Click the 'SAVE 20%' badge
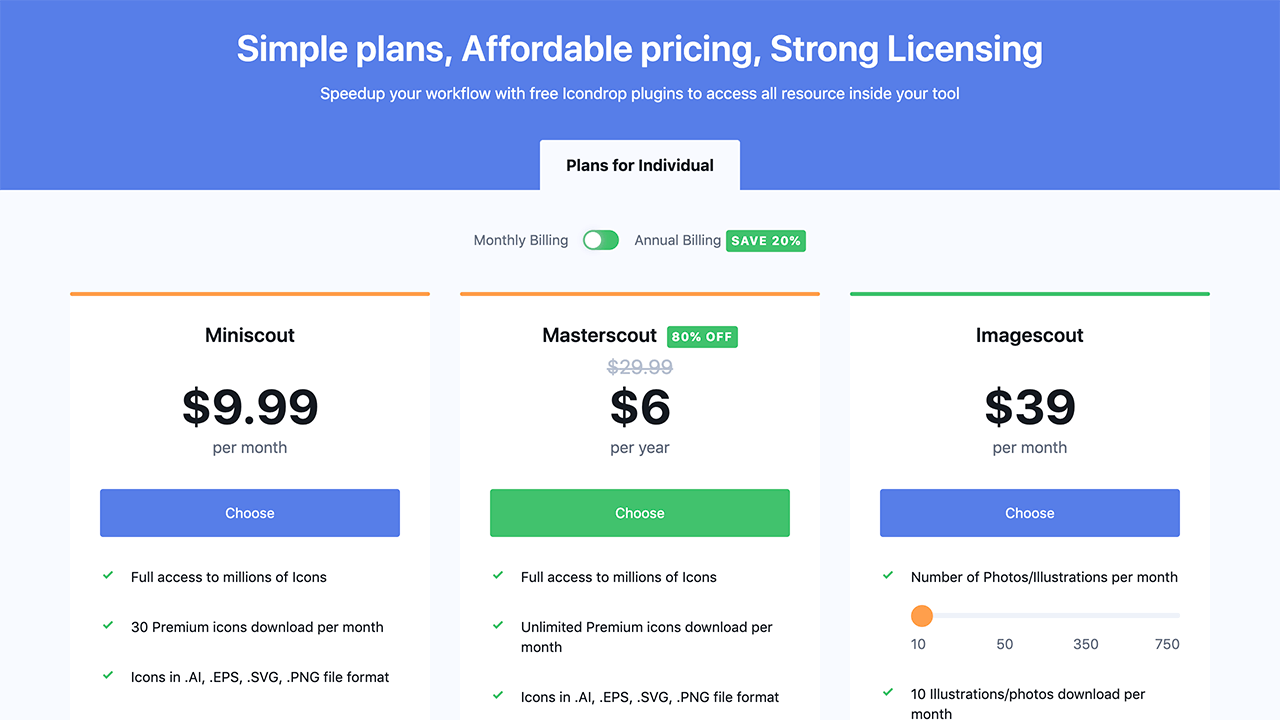The width and height of the screenshot is (1280, 720). click(766, 241)
